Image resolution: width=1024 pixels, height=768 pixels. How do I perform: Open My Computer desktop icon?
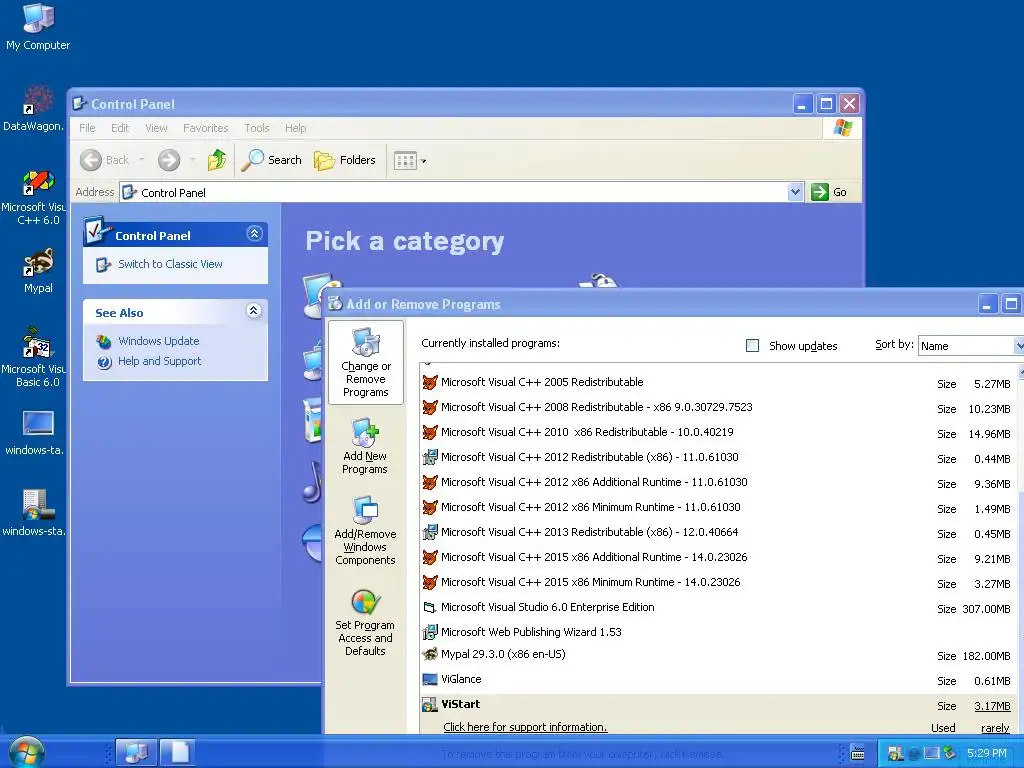click(38, 26)
